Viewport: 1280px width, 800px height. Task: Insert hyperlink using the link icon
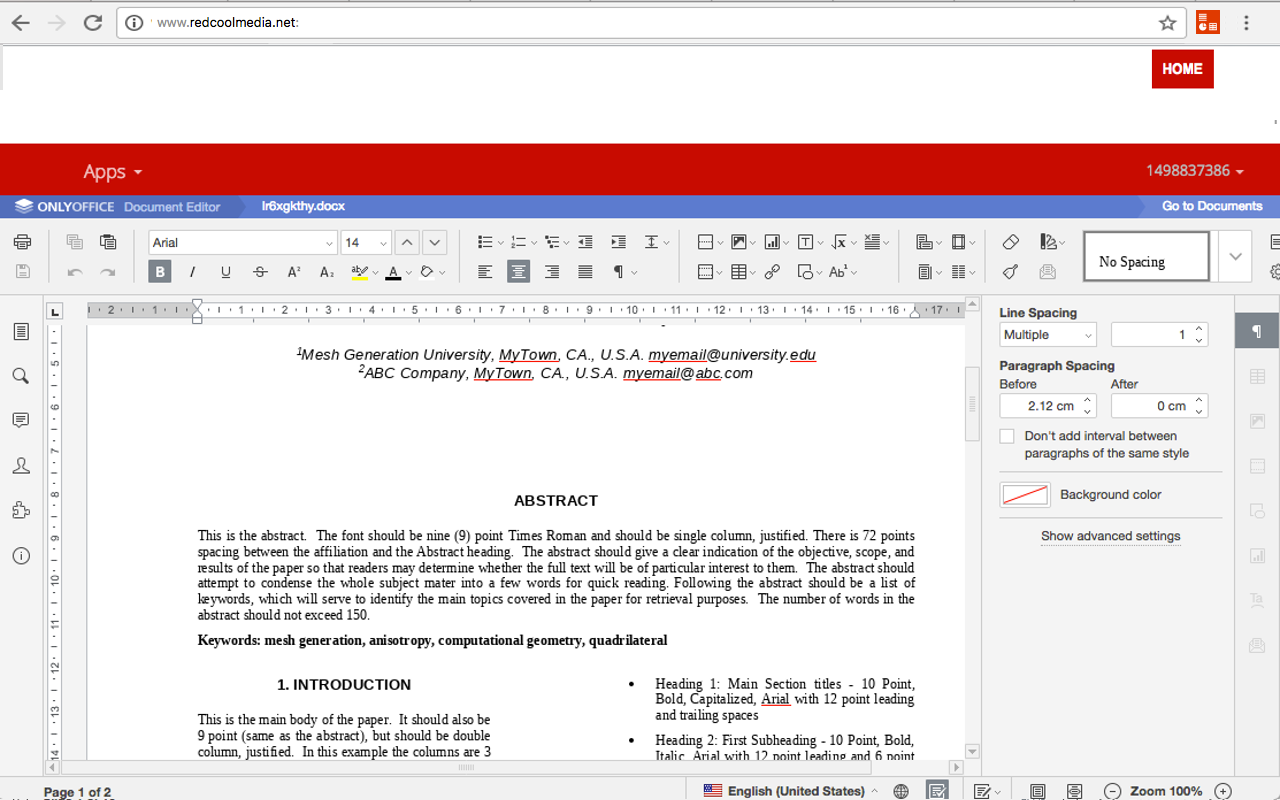click(x=772, y=272)
